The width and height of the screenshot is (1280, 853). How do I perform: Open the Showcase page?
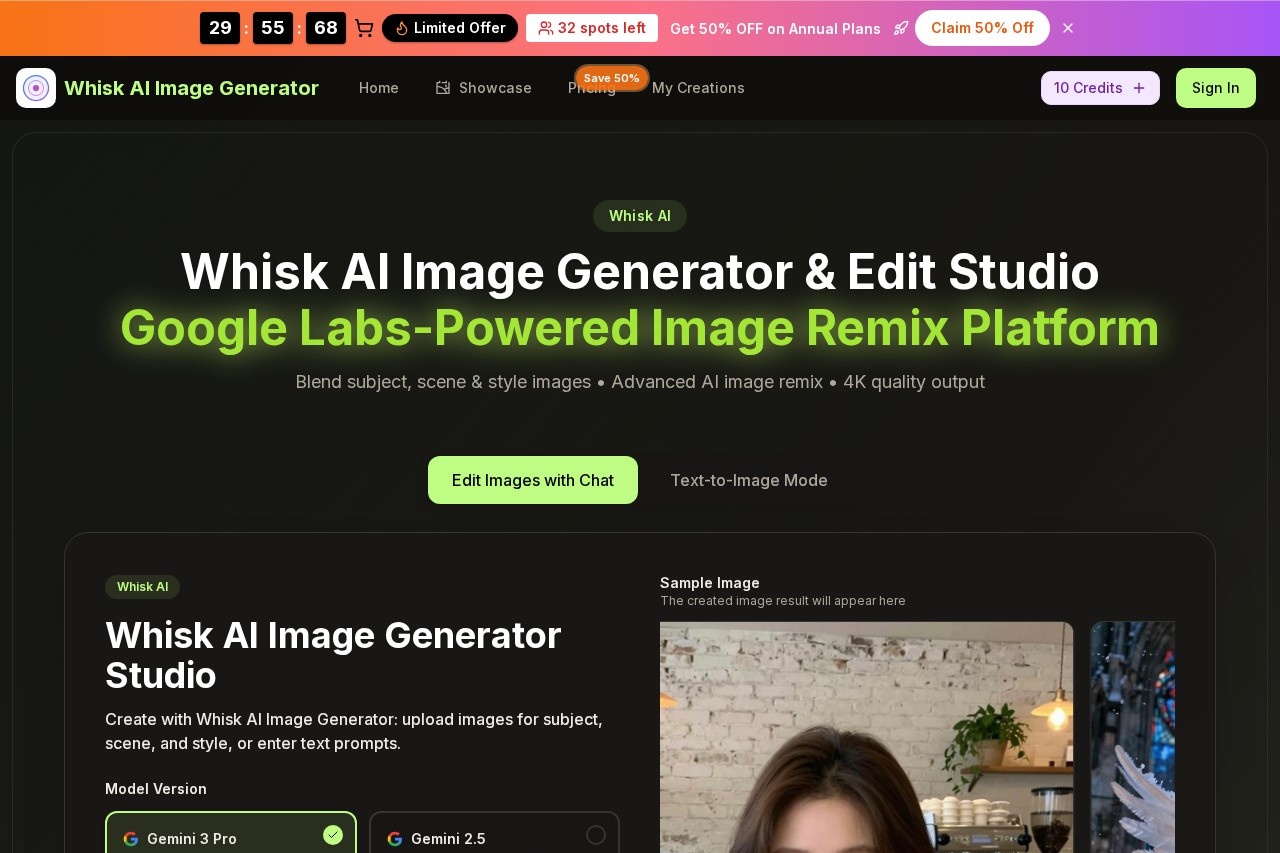pyautogui.click(x=484, y=88)
